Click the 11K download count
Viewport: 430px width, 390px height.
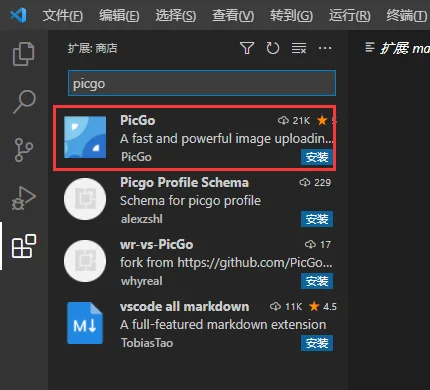coord(286,307)
